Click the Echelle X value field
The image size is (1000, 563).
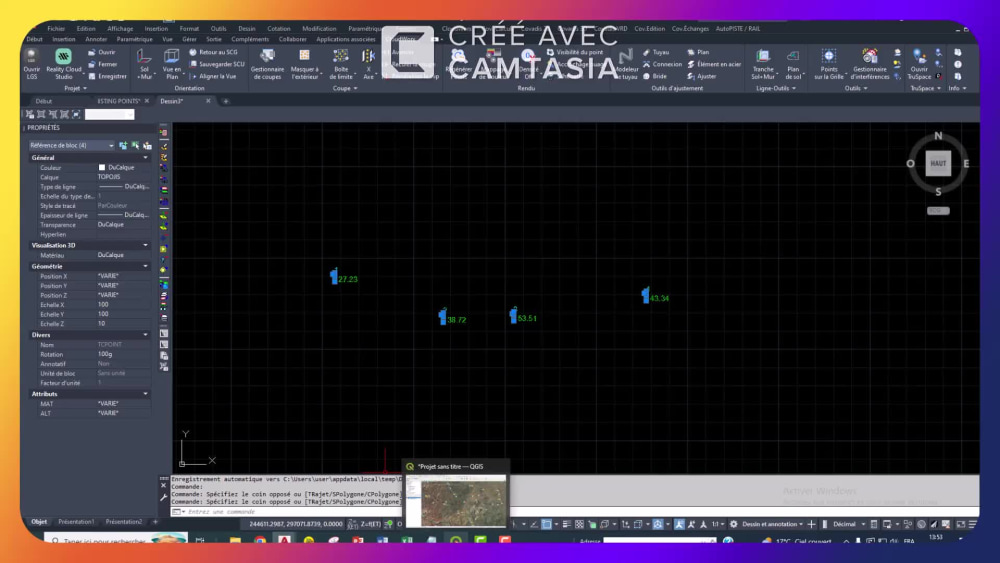123,305
